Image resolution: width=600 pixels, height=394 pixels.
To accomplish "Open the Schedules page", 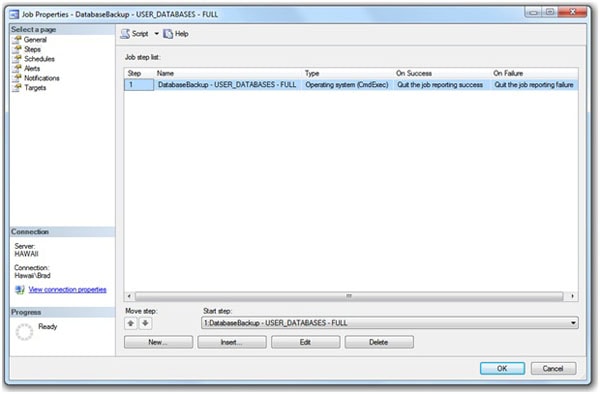I will pos(39,59).
